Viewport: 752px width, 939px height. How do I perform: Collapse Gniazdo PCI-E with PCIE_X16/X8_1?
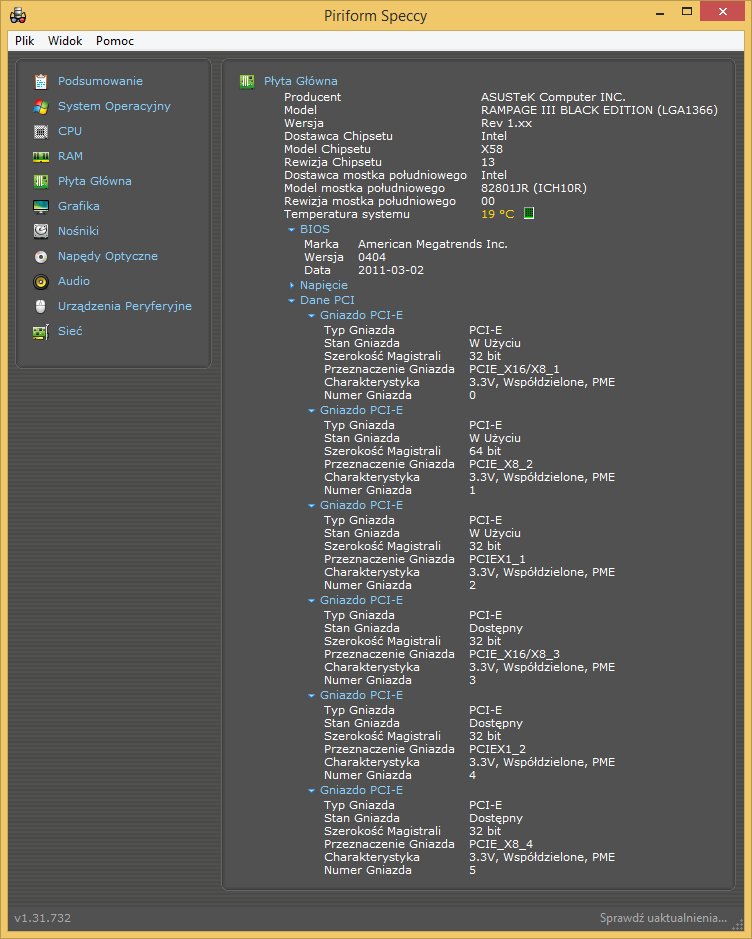[311, 315]
